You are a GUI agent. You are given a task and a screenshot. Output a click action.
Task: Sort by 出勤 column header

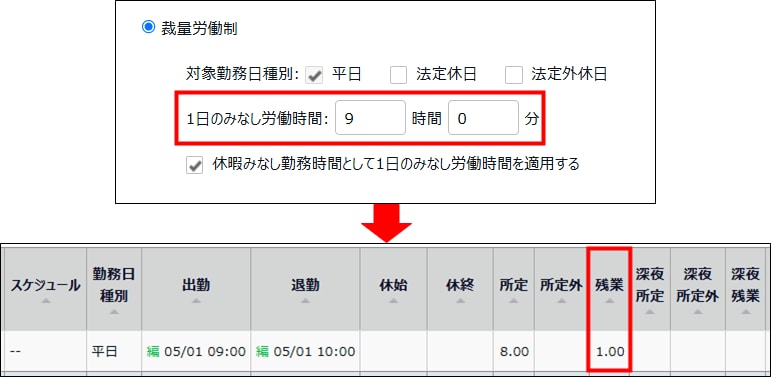(x=196, y=289)
